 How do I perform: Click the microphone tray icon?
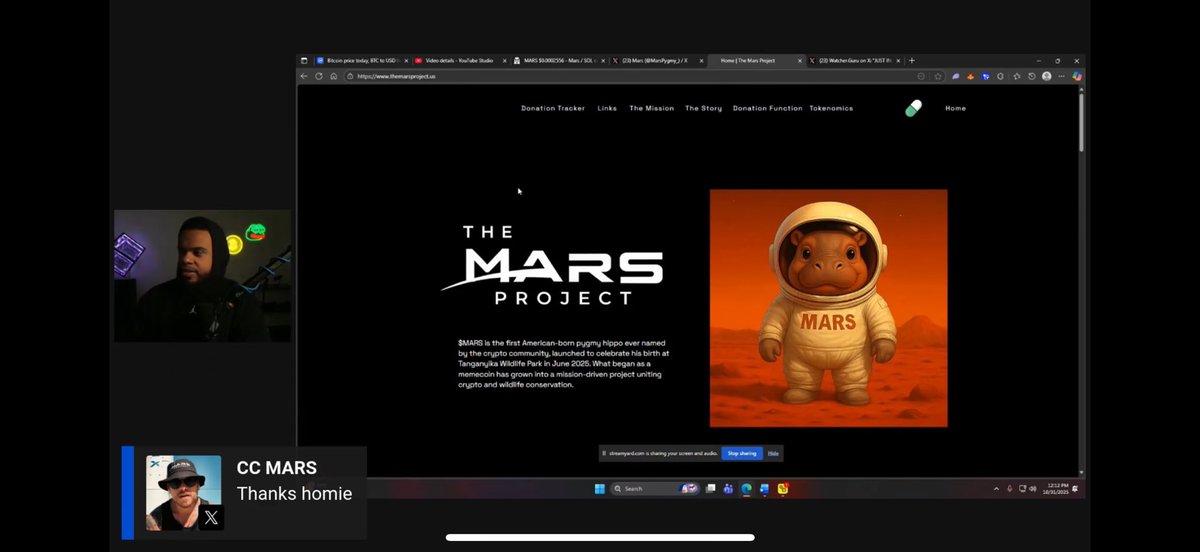pyautogui.click(x=1009, y=489)
